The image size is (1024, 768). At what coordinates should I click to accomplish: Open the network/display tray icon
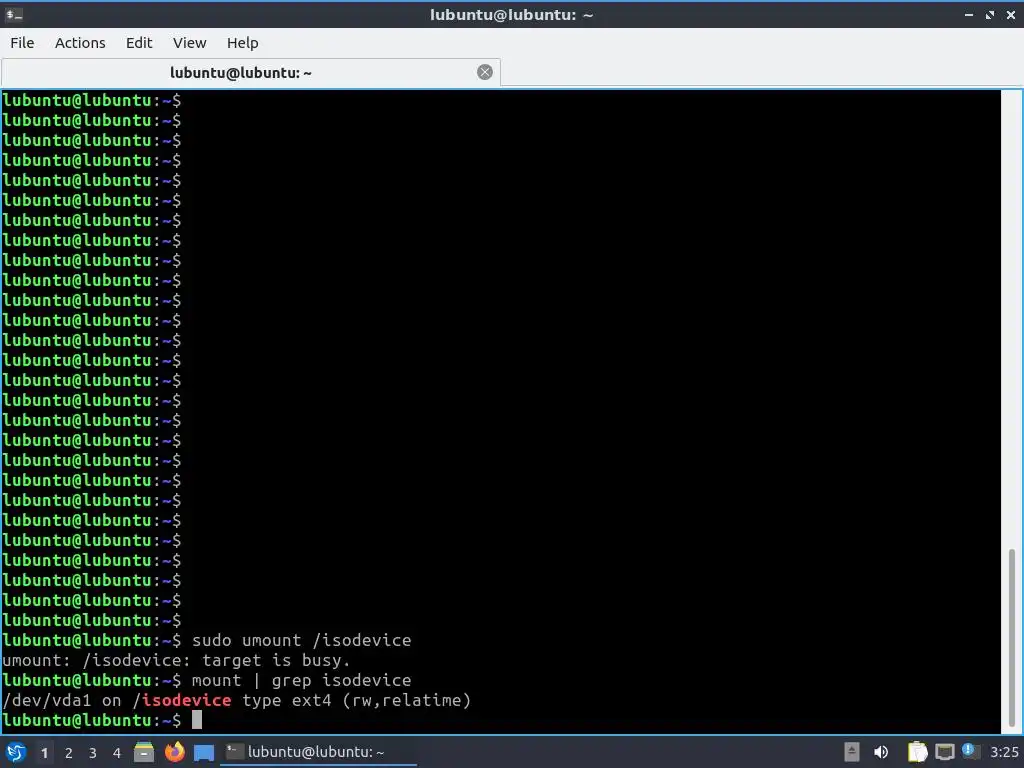click(944, 752)
